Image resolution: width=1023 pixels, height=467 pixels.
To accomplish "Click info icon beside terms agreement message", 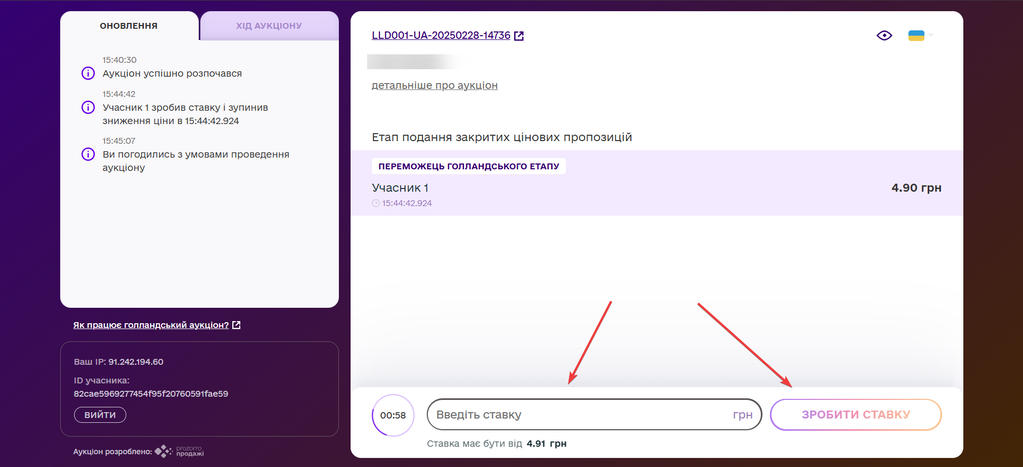I will [x=87, y=154].
